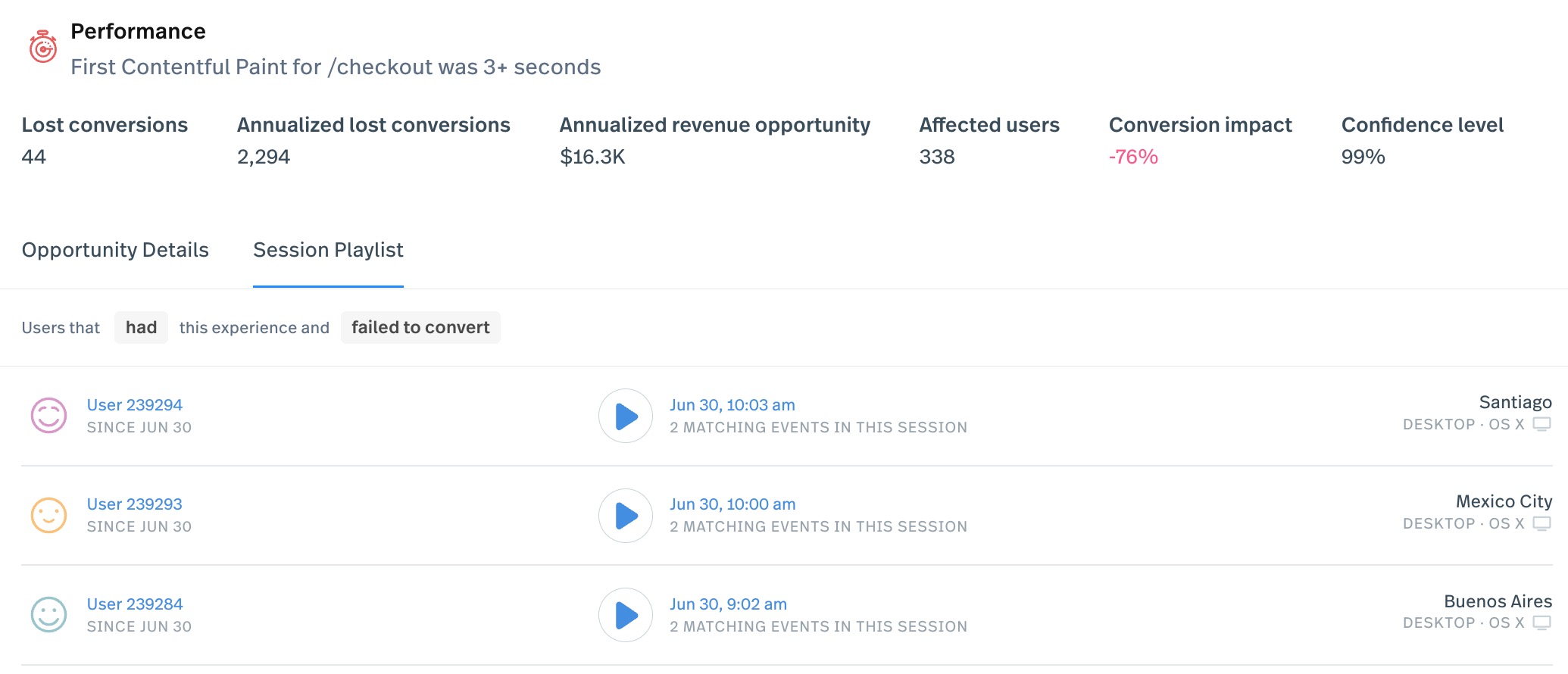Screen dimensions: 1568x674
Task: Switch to the Opportunity Details tab
Action: tap(115, 250)
